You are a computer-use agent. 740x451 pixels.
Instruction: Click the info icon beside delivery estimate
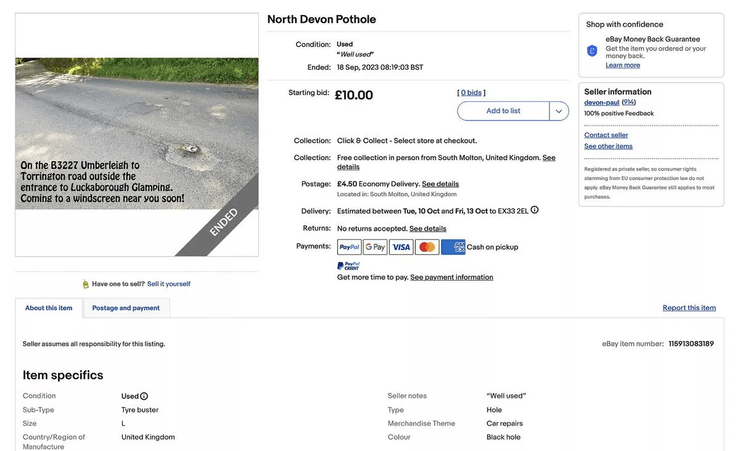(535, 210)
